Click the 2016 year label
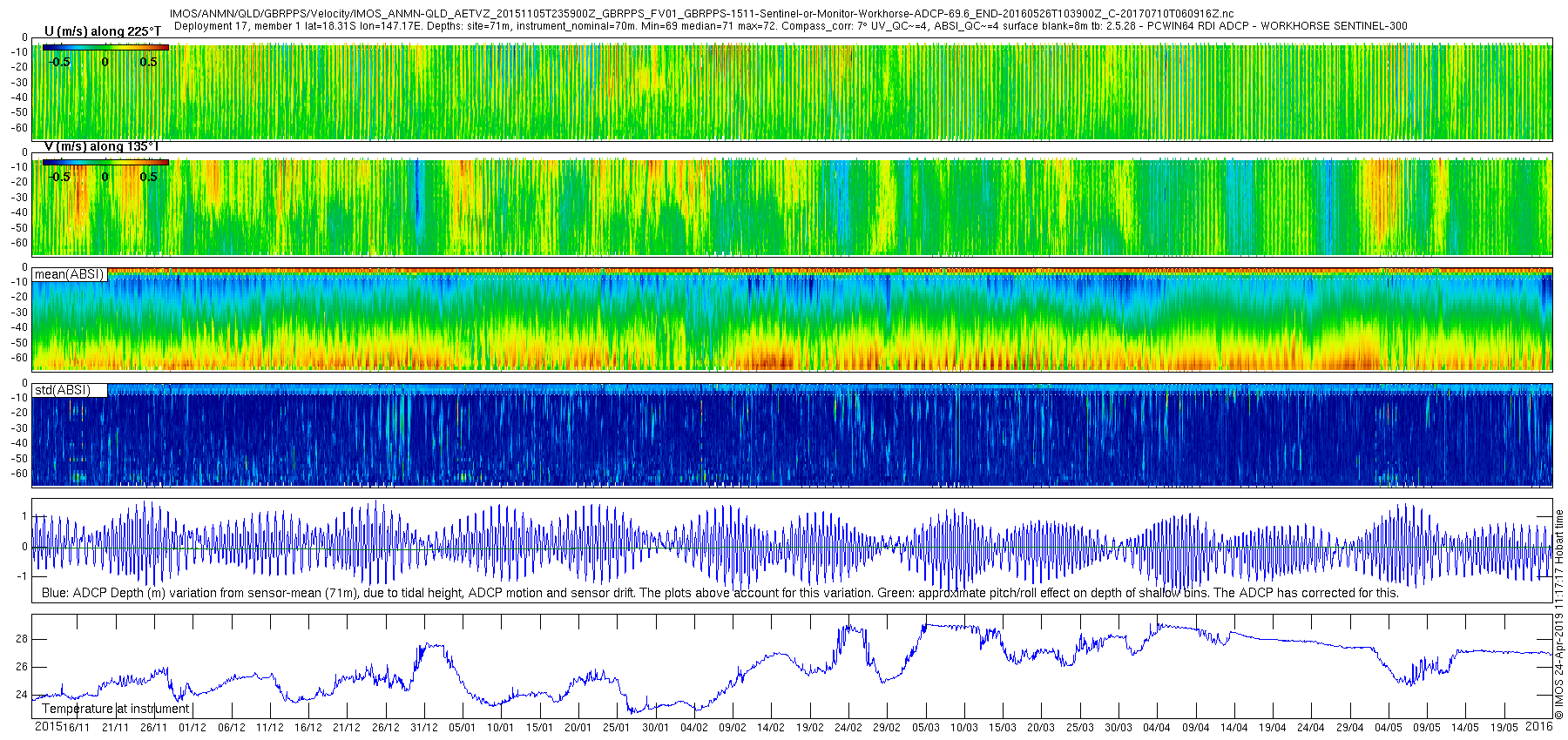1568x740 pixels. click(x=1539, y=726)
